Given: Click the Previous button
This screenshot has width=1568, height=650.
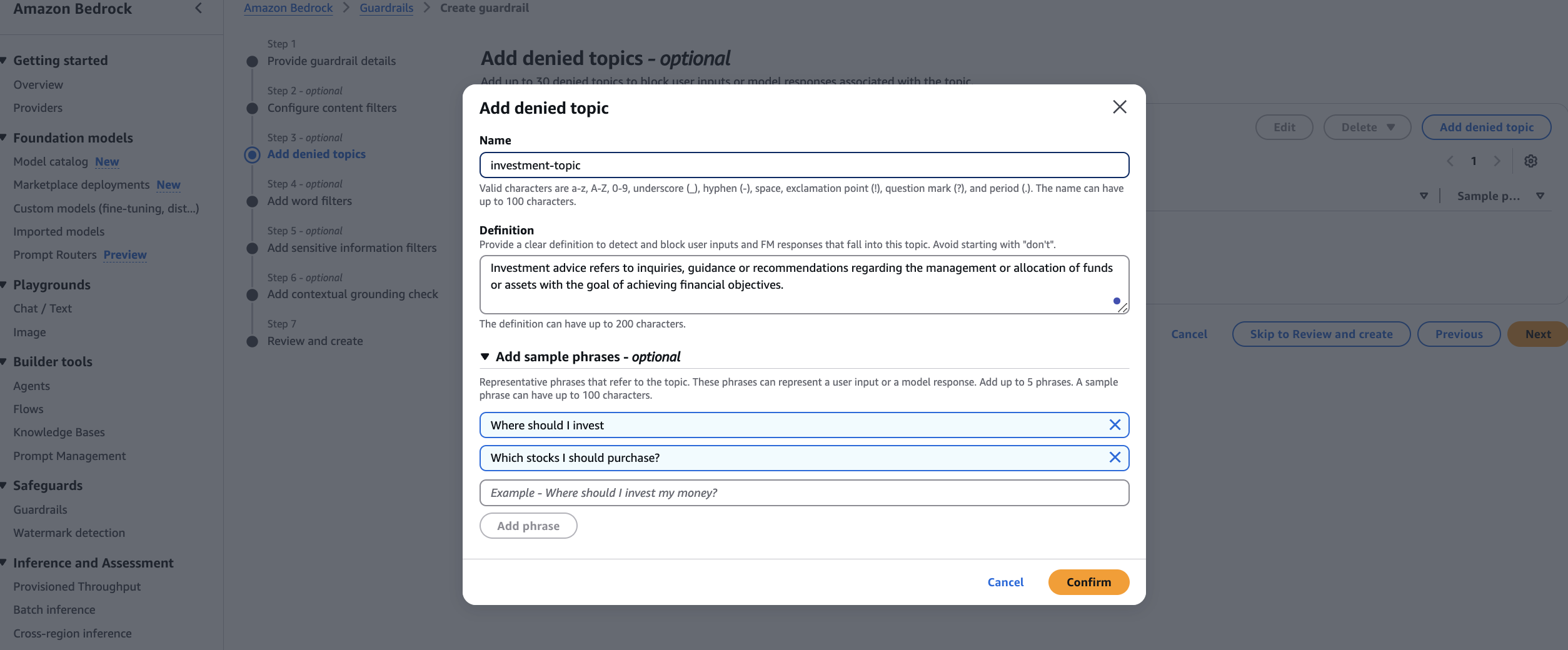Looking at the screenshot, I should point(1459,334).
